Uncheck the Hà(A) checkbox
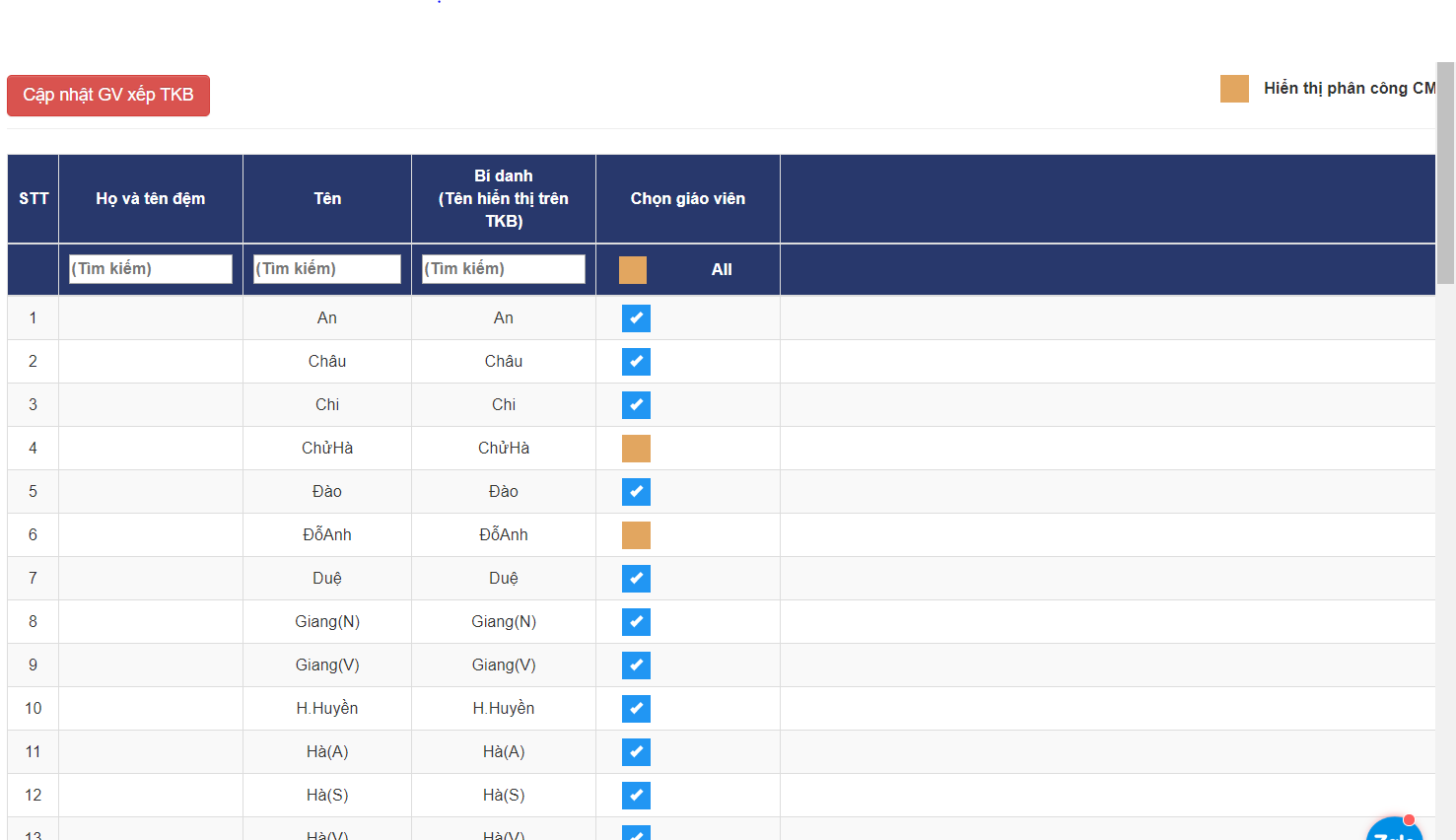Viewport: 1456px width, 840px height. [x=636, y=752]
